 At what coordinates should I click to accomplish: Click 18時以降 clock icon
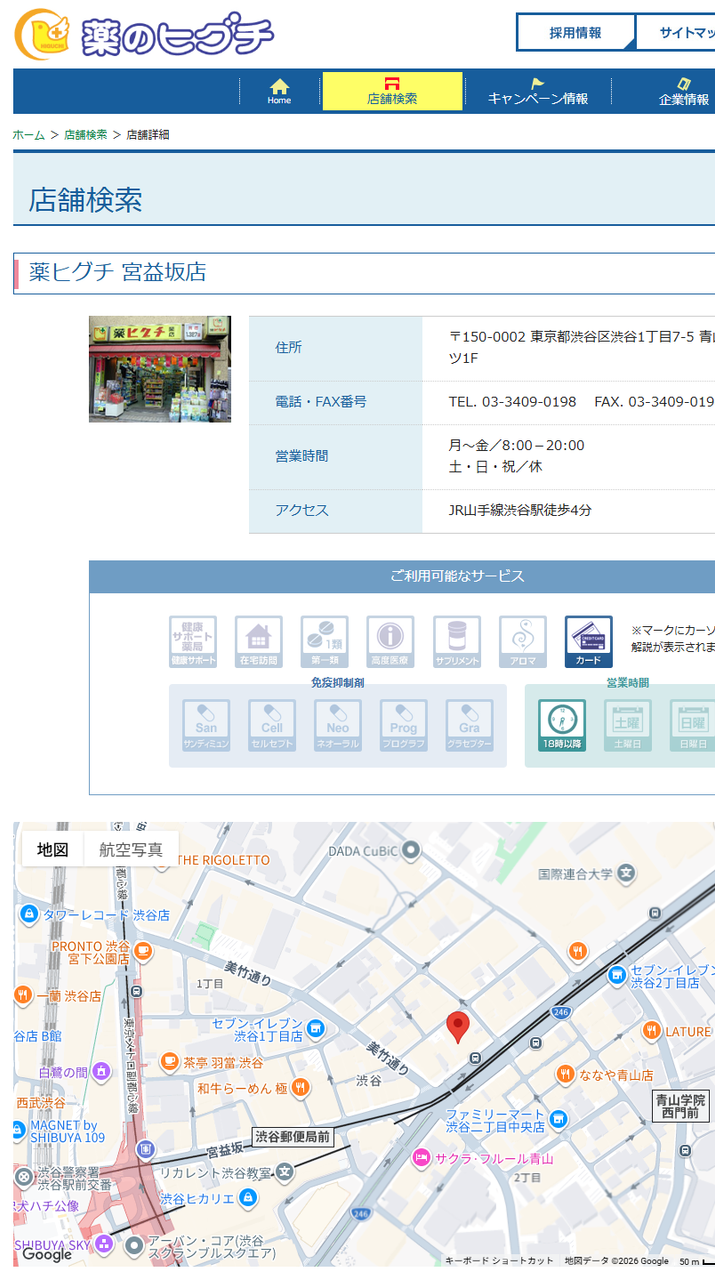click(x=562, y=726)
